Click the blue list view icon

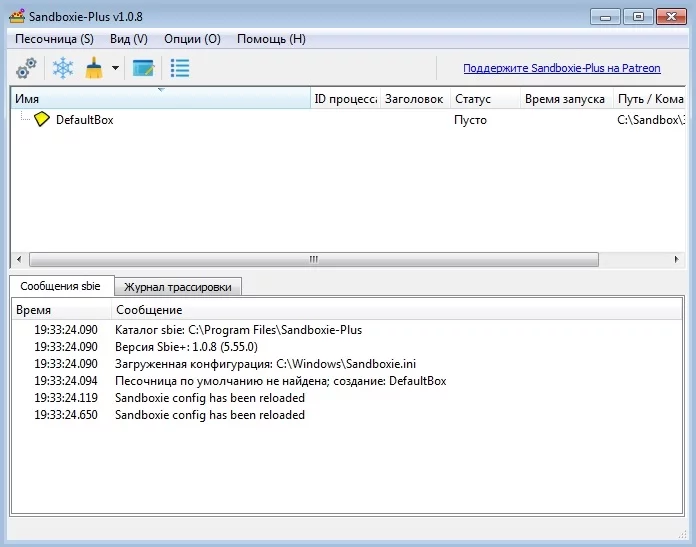180,68
